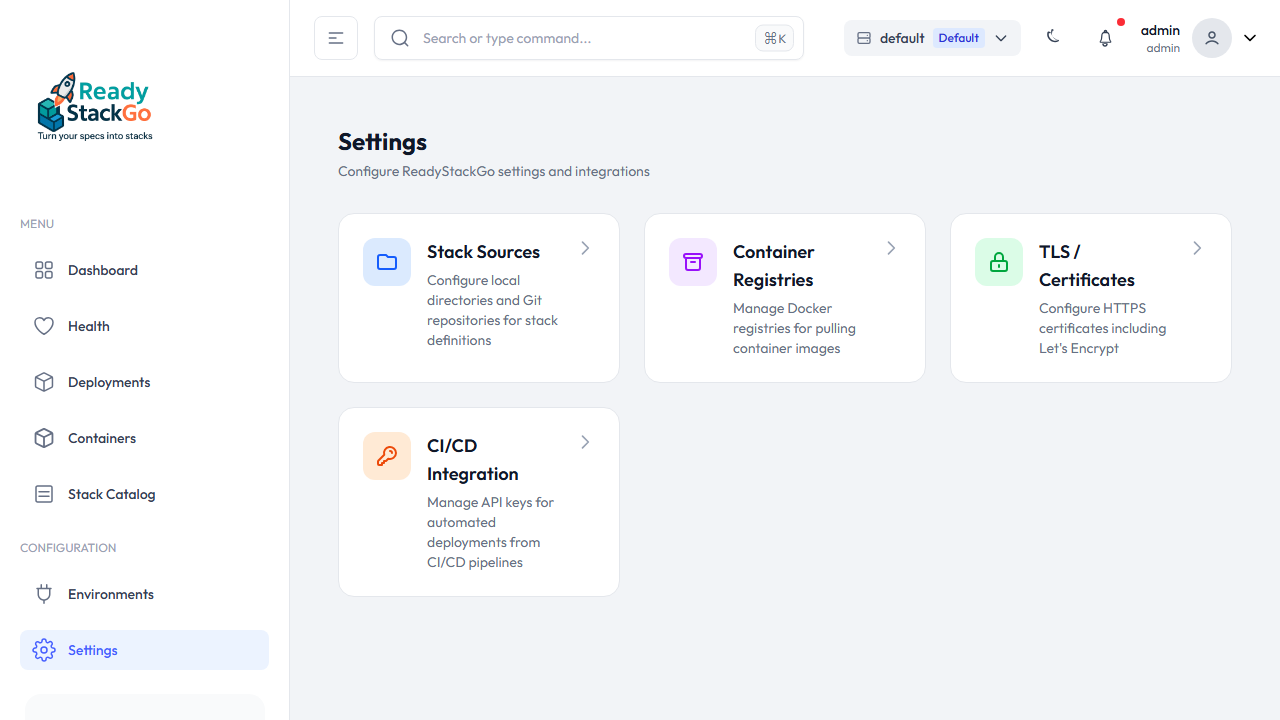
Task: Toggle dark mode with the moon icon
Action: pyautogui.click(x=1053, y=37)
